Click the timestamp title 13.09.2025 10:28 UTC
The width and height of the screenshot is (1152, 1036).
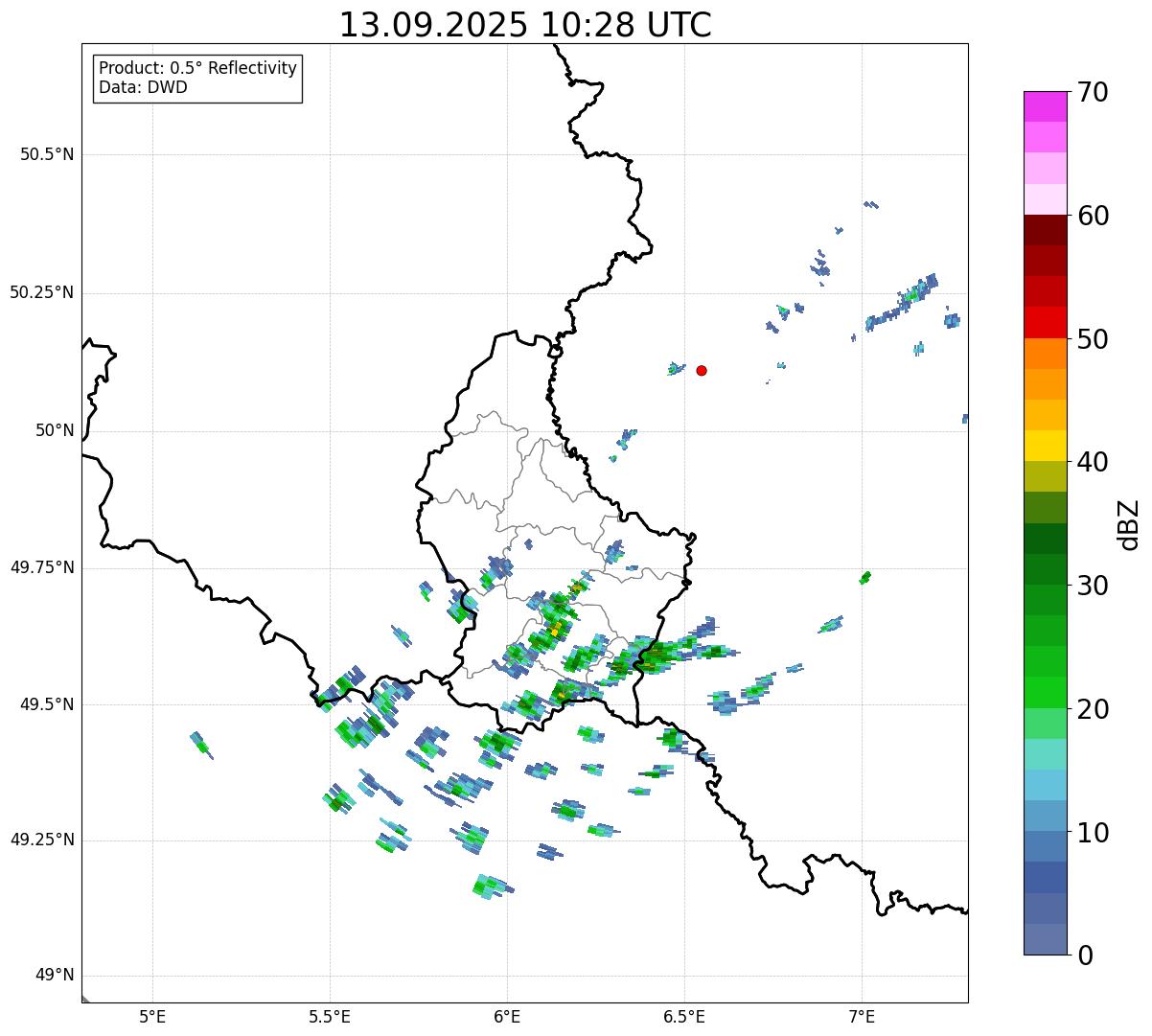click(x=525, y=25)
